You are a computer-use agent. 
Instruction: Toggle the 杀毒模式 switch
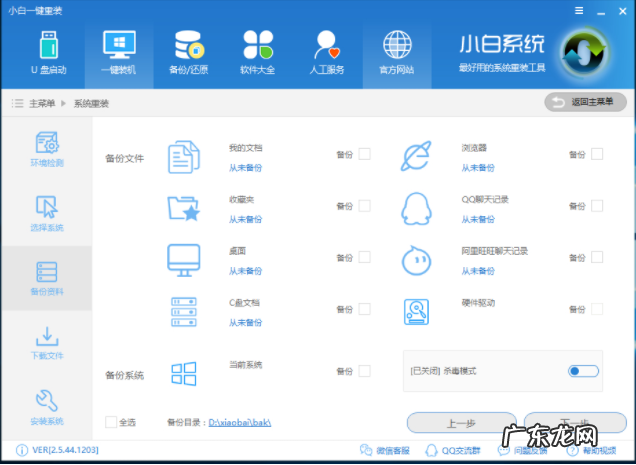583,371
